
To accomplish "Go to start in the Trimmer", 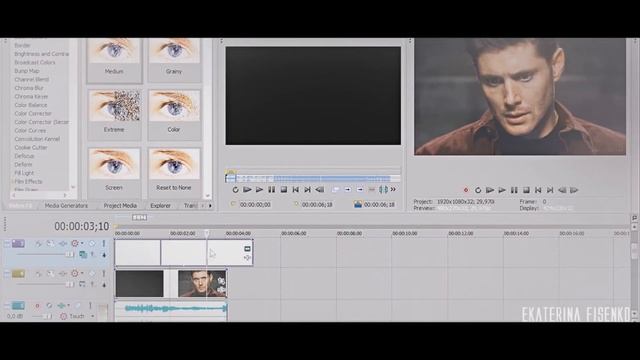I will (x=296, y=190).
